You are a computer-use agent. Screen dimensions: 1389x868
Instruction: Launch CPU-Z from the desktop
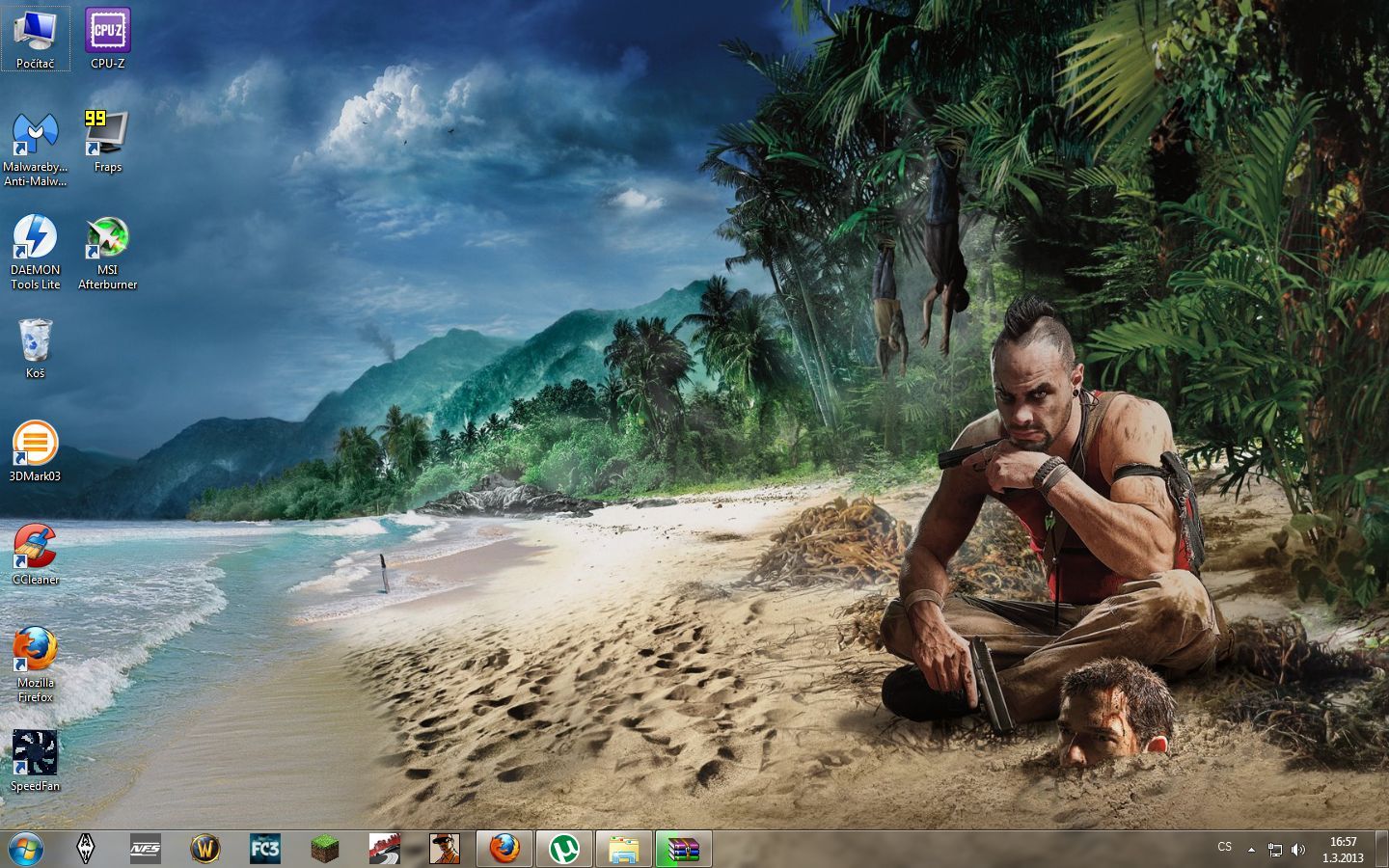(108, 39)
